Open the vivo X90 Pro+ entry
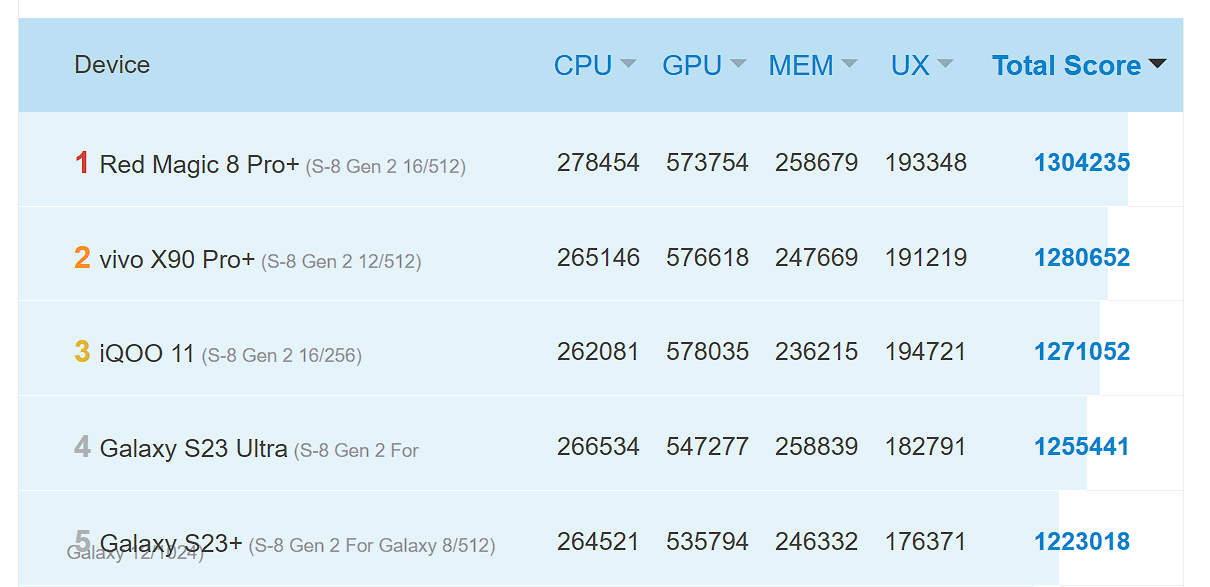 click(177, 260)
